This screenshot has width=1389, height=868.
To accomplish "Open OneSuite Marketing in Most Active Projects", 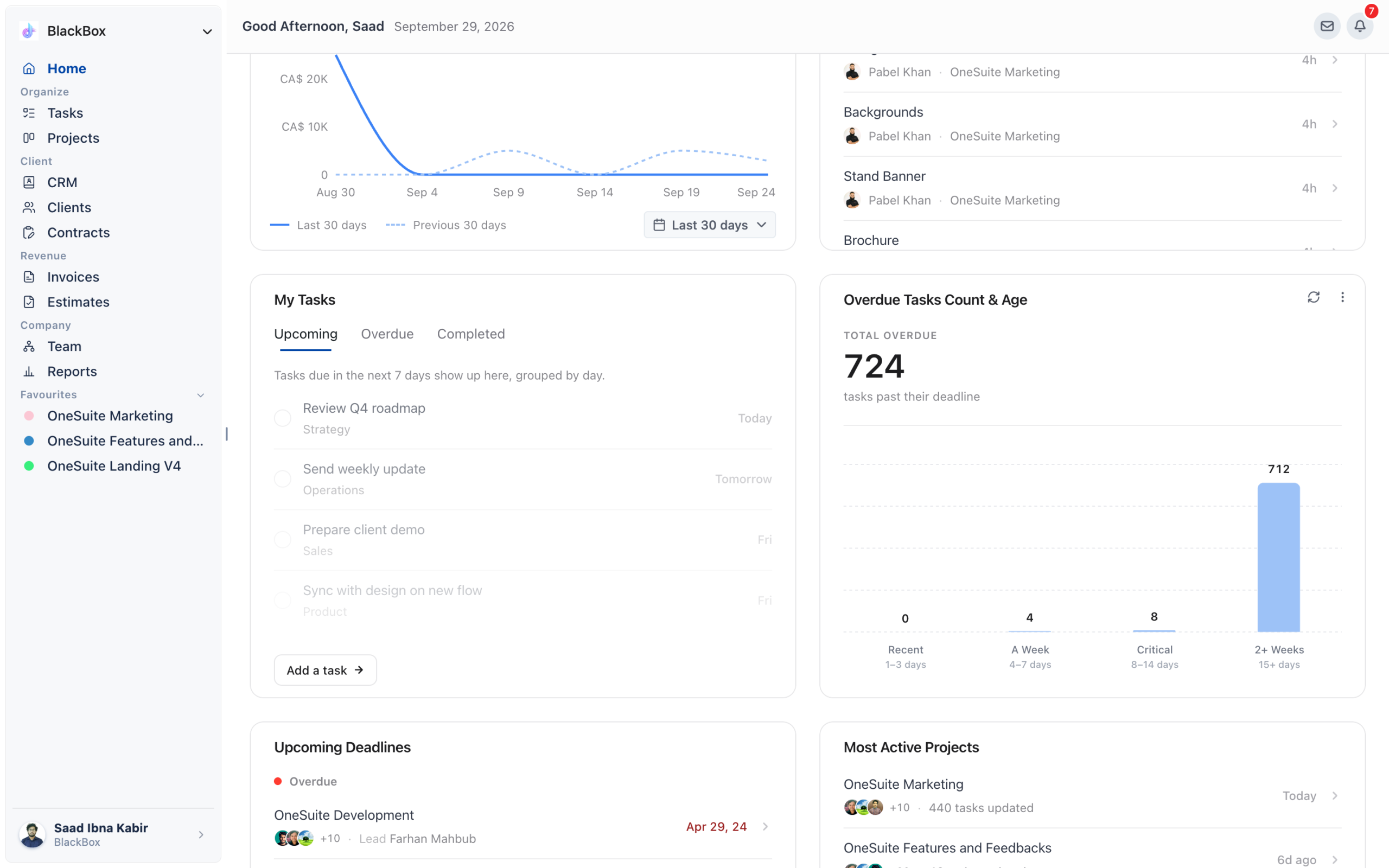I will [x=1092, y=796].
